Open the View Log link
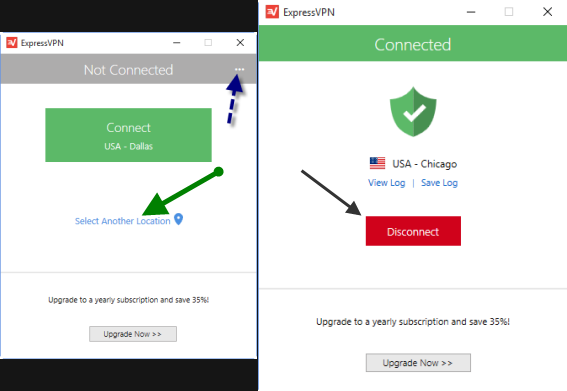Viewport: 567px width, 391px height. coord(387,183)
